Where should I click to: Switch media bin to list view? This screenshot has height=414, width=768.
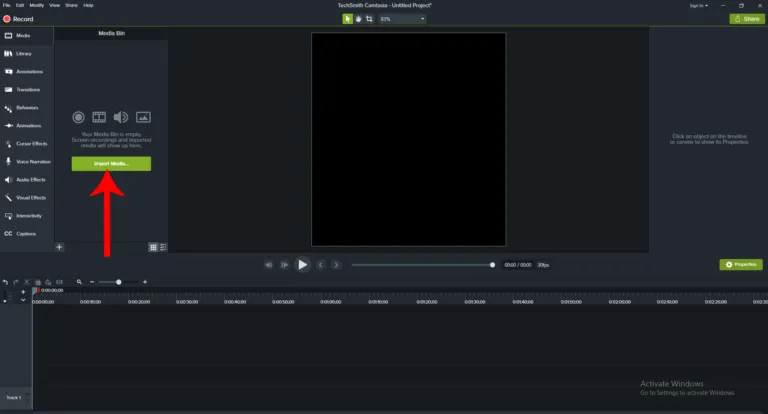coord(163,246)
